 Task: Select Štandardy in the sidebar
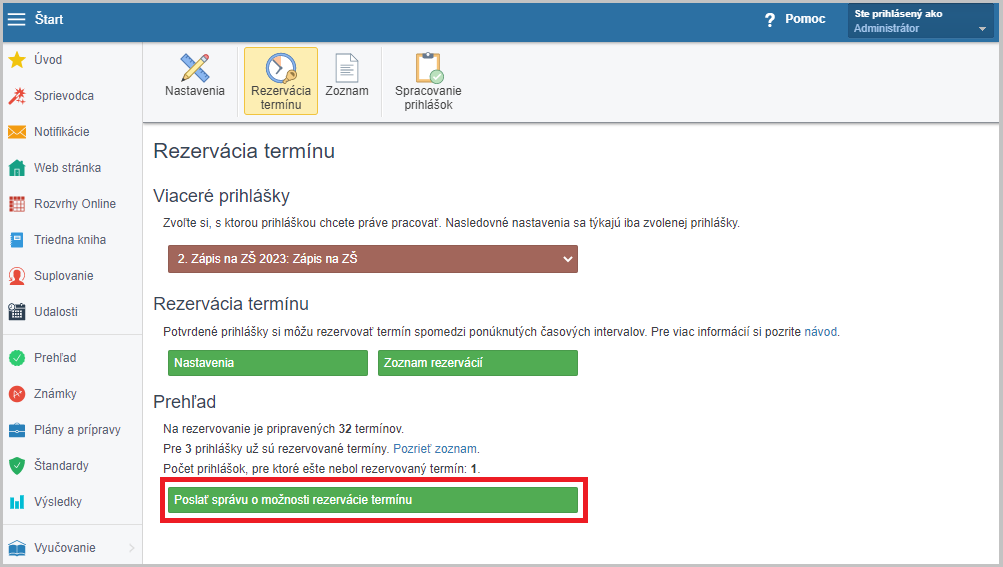click(61, 466)
